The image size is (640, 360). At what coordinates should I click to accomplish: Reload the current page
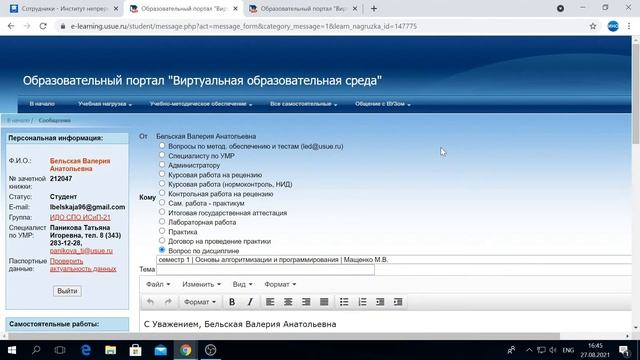pos(43,26)
